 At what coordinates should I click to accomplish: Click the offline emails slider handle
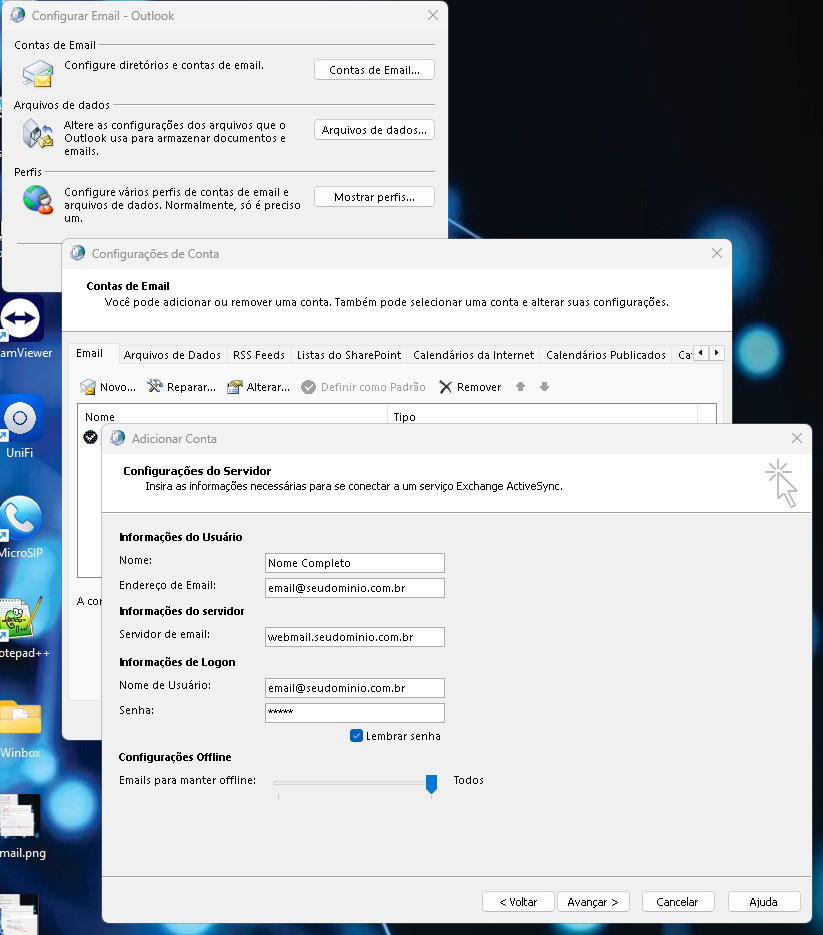[x=431, y=782]
